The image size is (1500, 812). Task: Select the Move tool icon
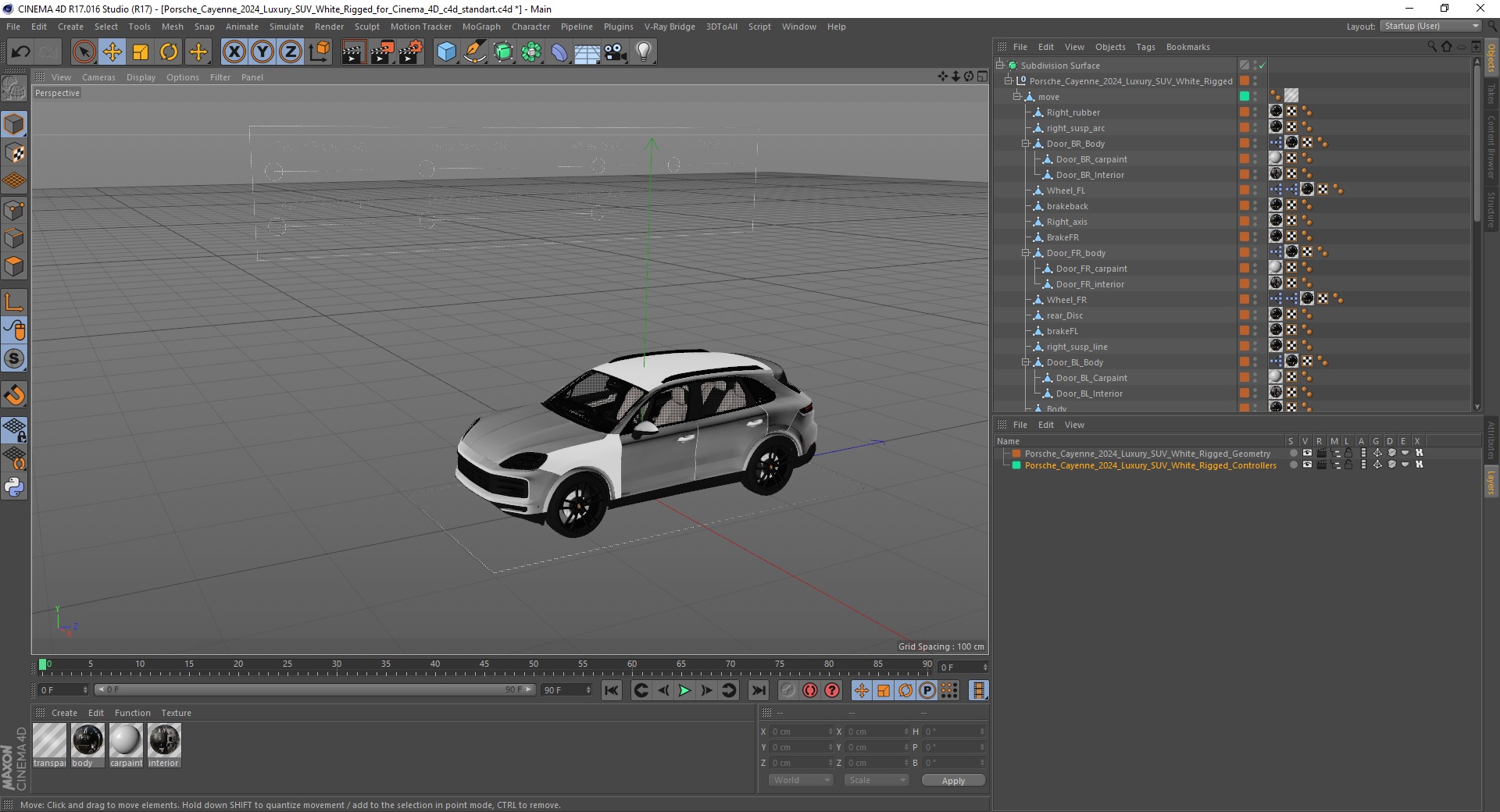112,52
